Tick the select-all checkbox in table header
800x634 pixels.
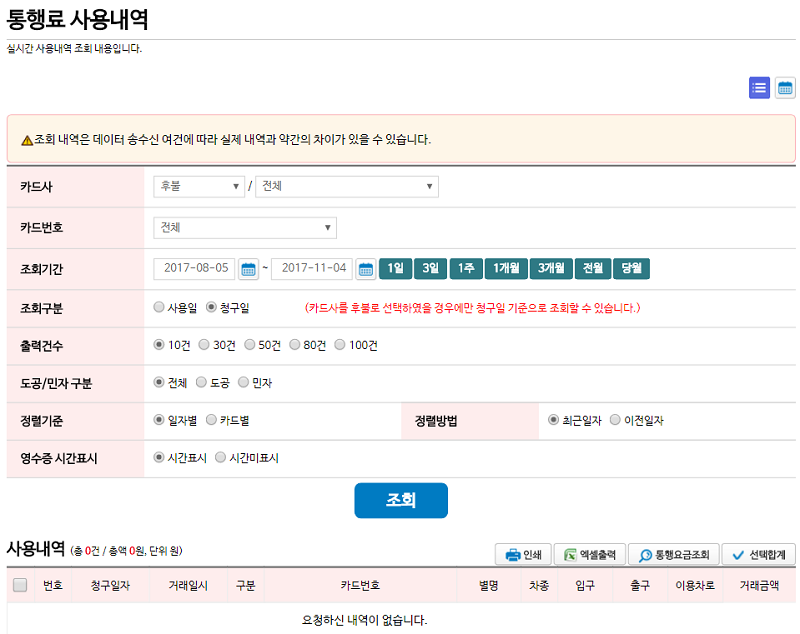click(x=20, y=585)
